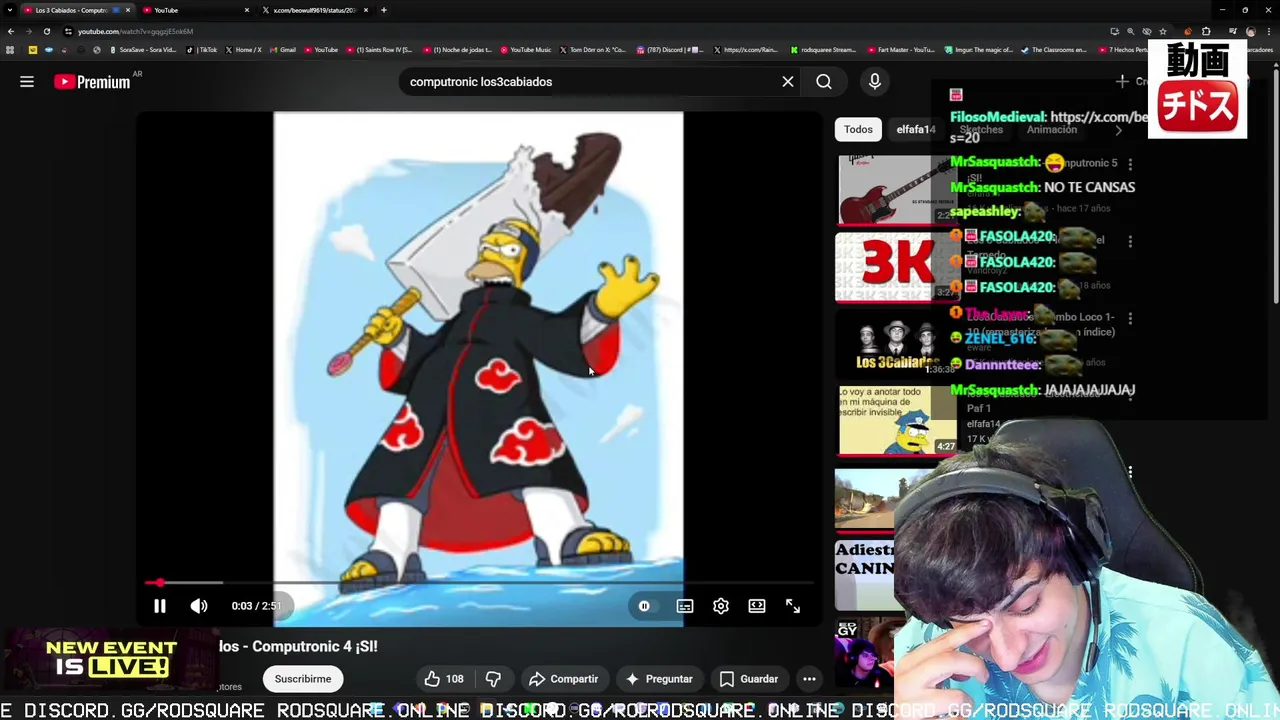This screenshot has width=1280, height=720.
Task: Close the 'Los 3 Cabiados' browser tab
Action: (x=128, y=10)
